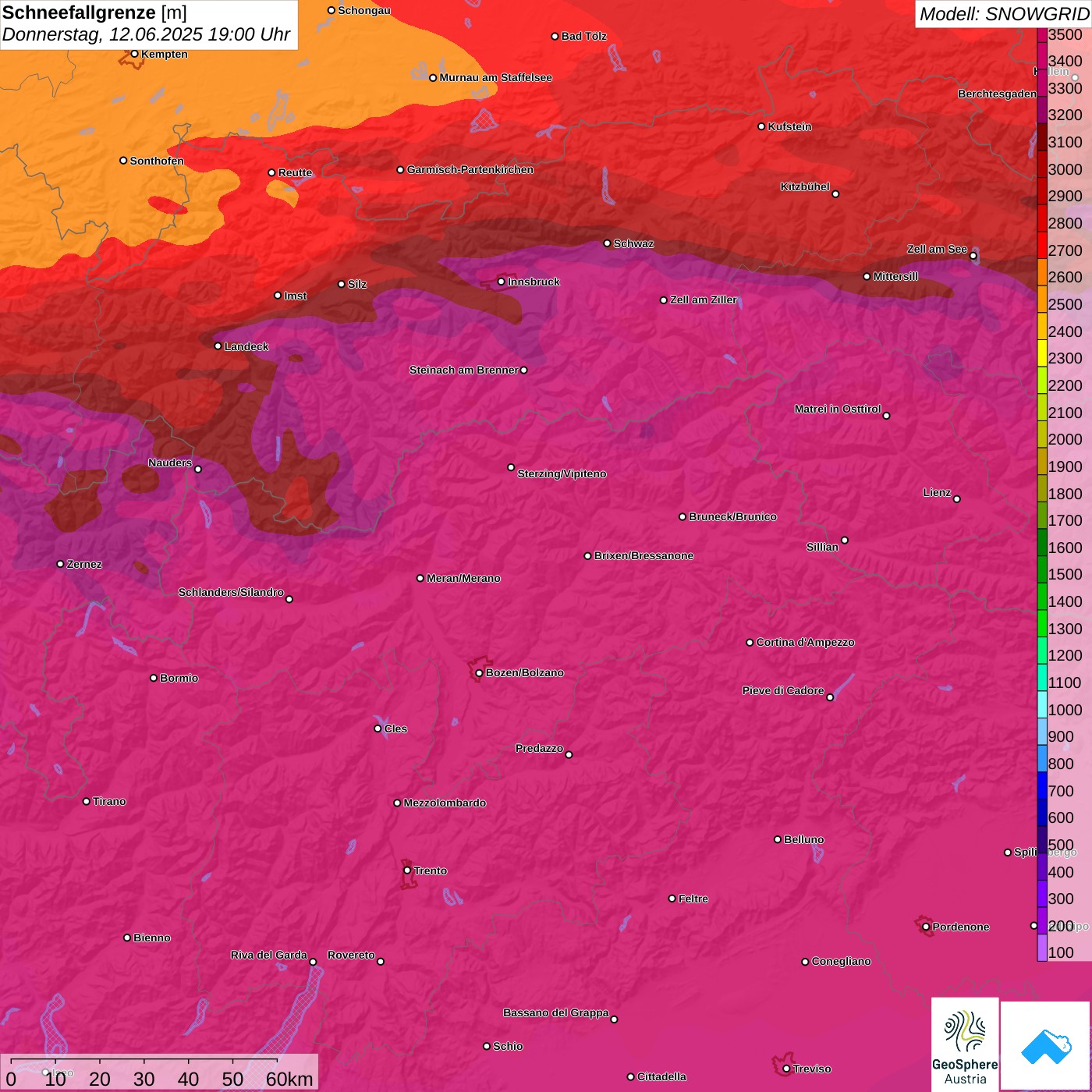The image size is (1092, 1092).
Task: Click the Cles city label
Action: pyautogui.click(x=395, y=729)
